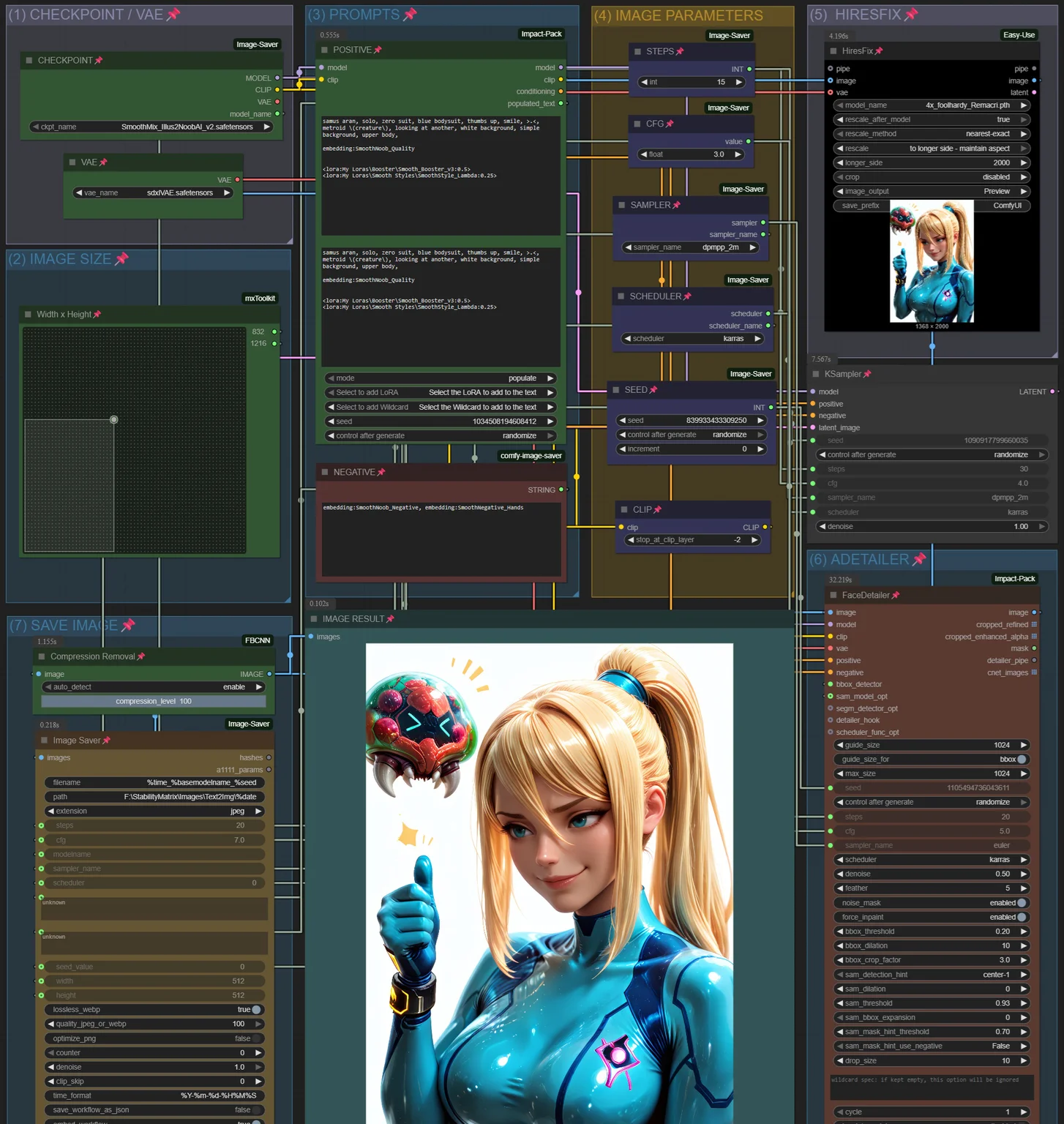Open the image_output Preview dropdown
Viewport: 1064px width, 1124px height.
(932, 192)
